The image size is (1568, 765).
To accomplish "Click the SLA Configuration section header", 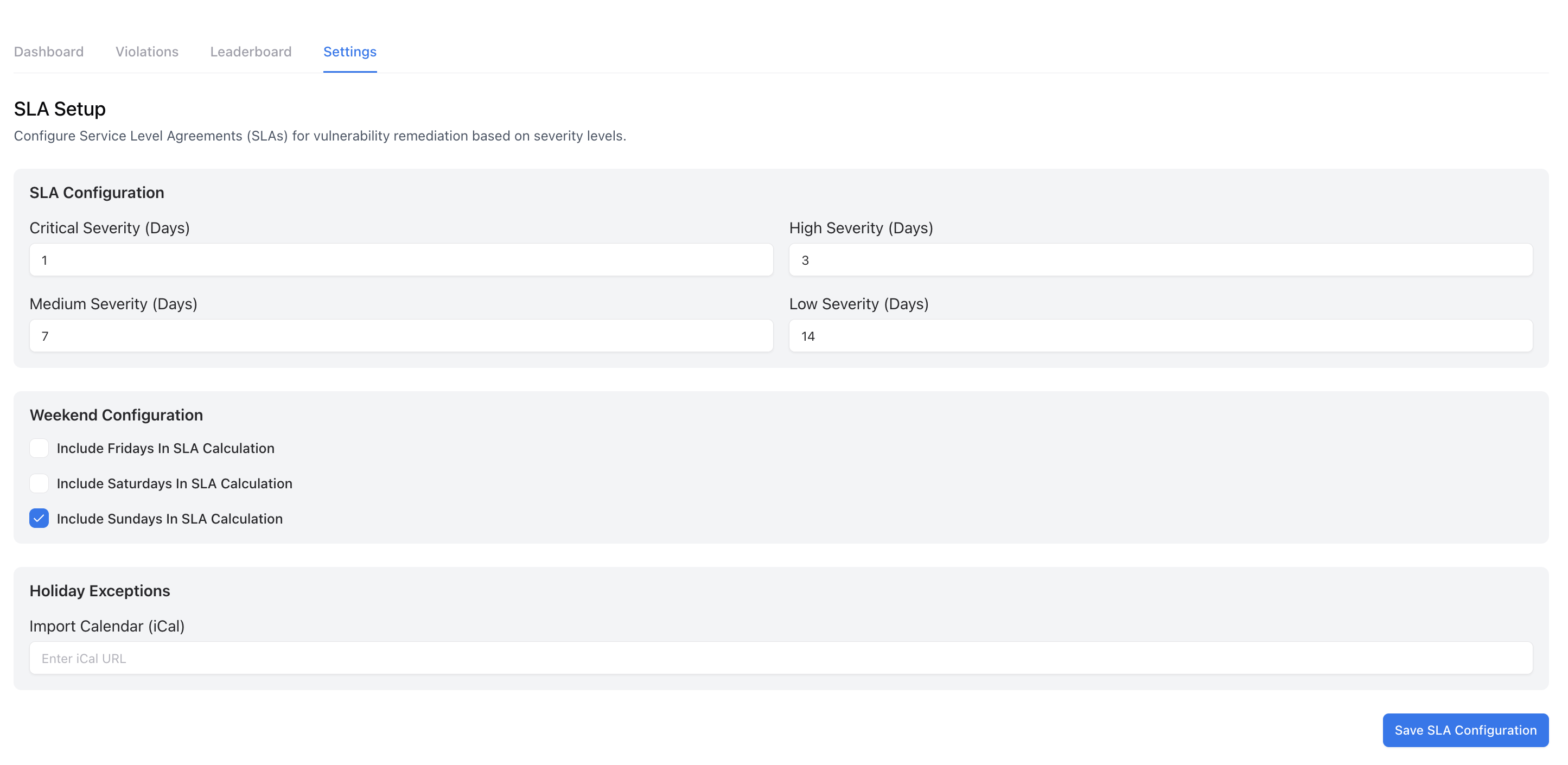I will click(x=96, y=192).
